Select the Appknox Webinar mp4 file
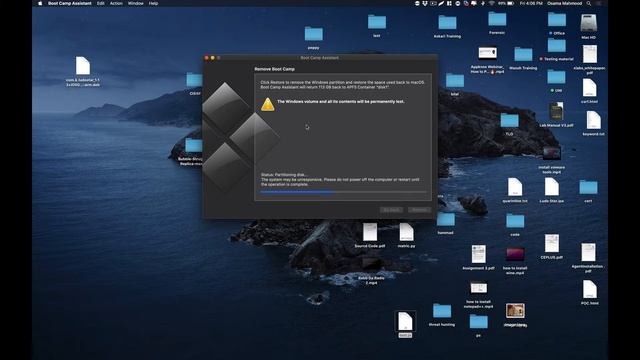 pos(487,53)
